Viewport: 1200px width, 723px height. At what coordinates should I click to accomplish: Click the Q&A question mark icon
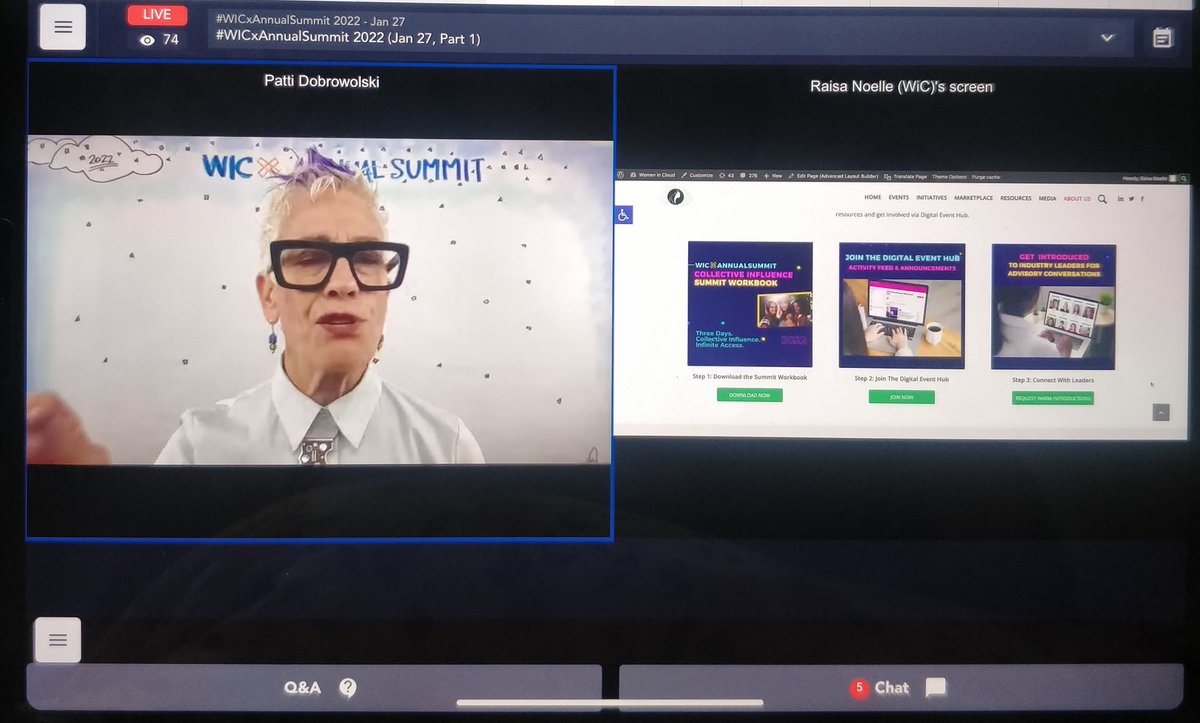347,688
